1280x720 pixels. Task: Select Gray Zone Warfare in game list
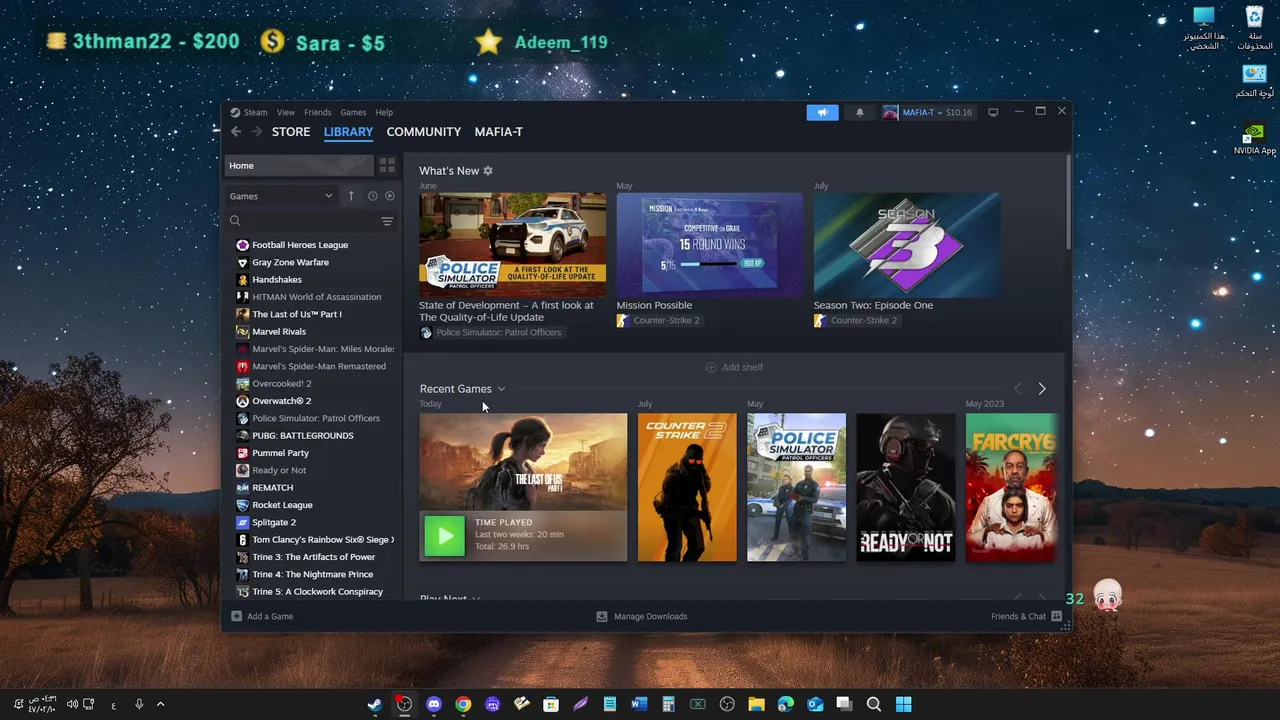coord(290,262)
